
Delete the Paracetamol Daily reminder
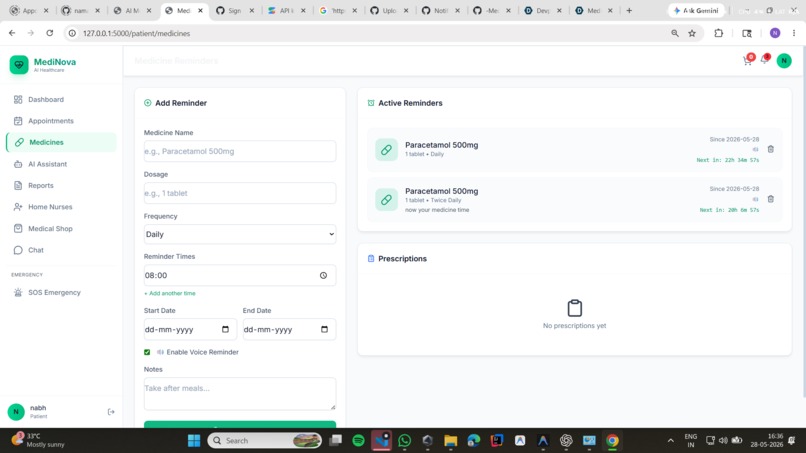pos(771,149)
